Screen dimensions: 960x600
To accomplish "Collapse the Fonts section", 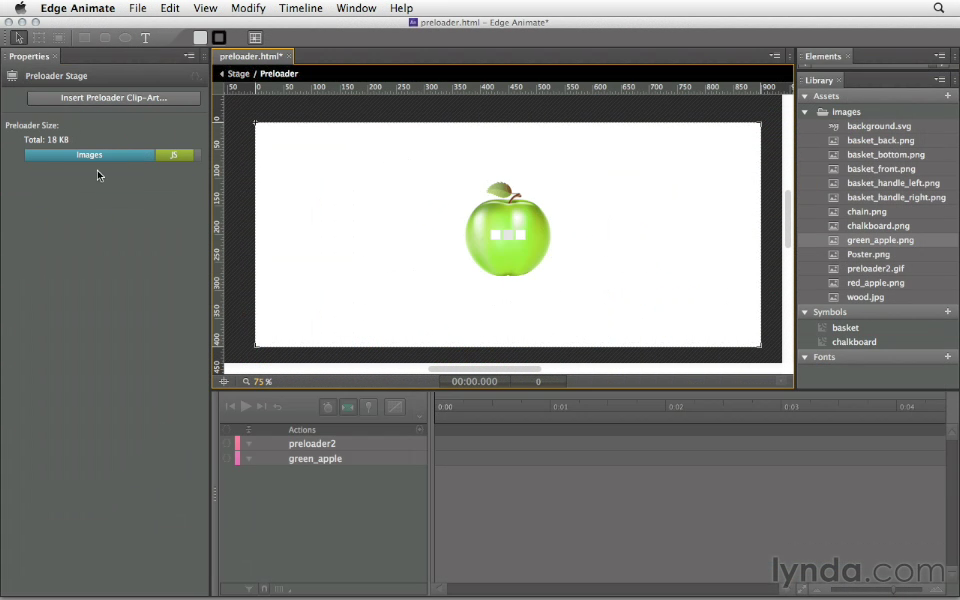I will click(806, 357).
